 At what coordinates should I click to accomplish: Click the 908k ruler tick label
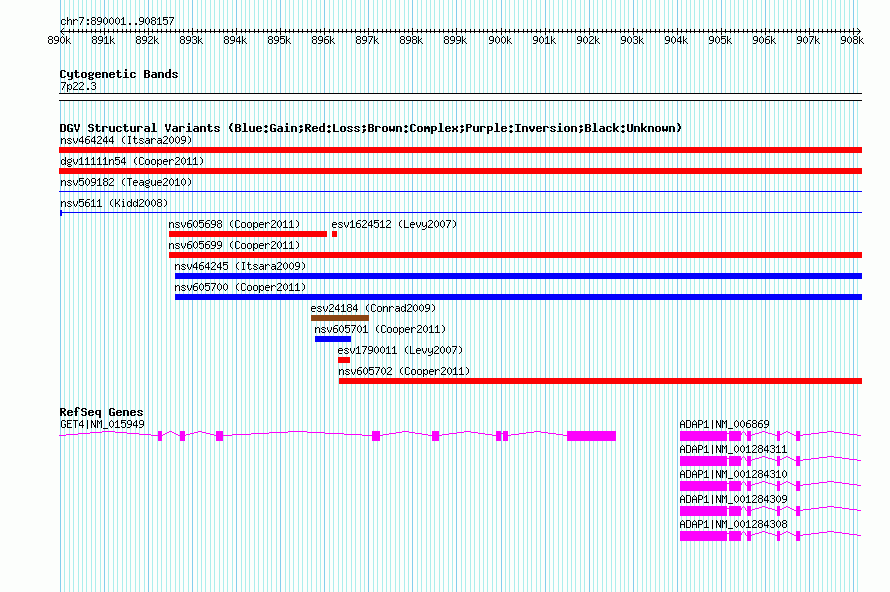click(x=851, y=40)
